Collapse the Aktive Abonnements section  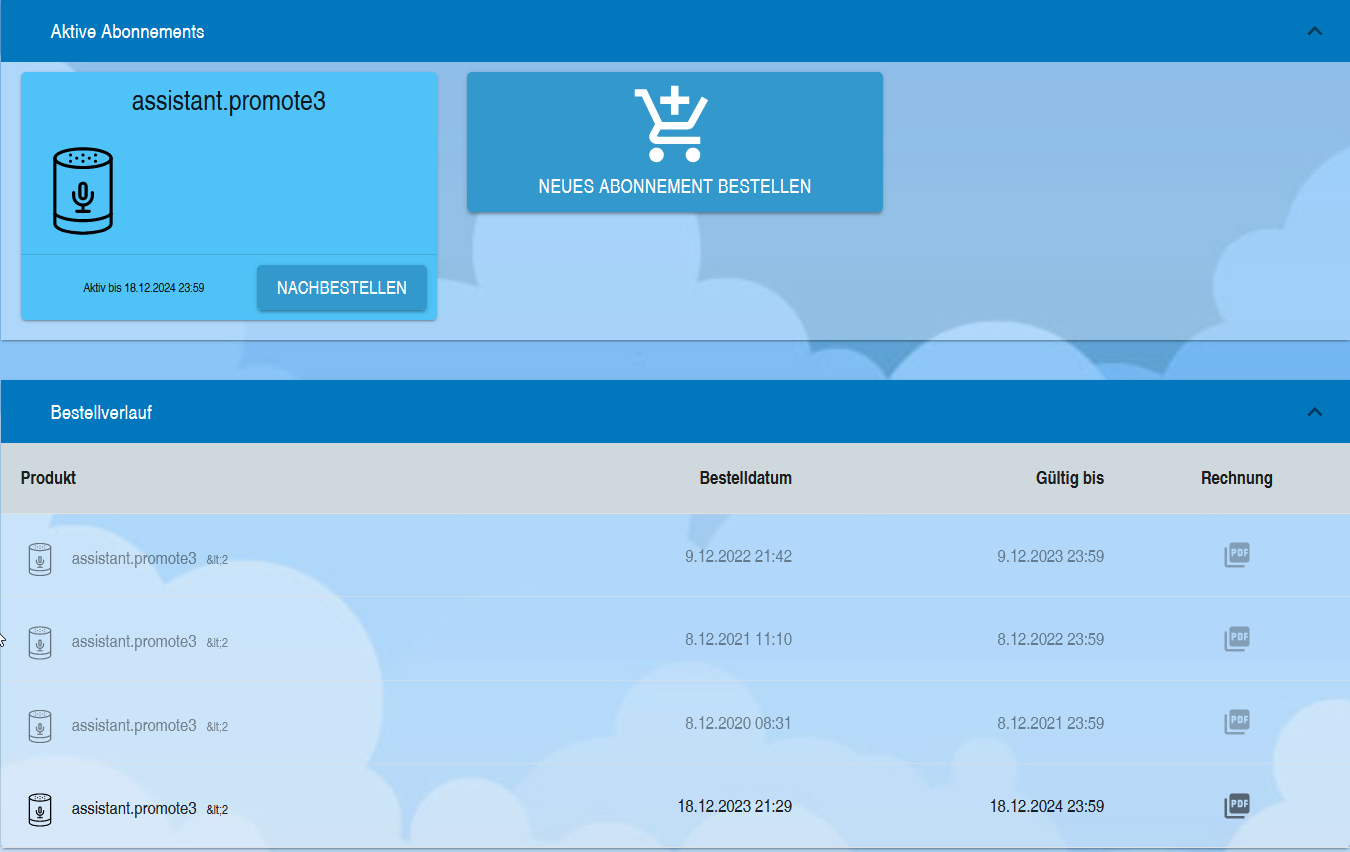click(1315, 31)
